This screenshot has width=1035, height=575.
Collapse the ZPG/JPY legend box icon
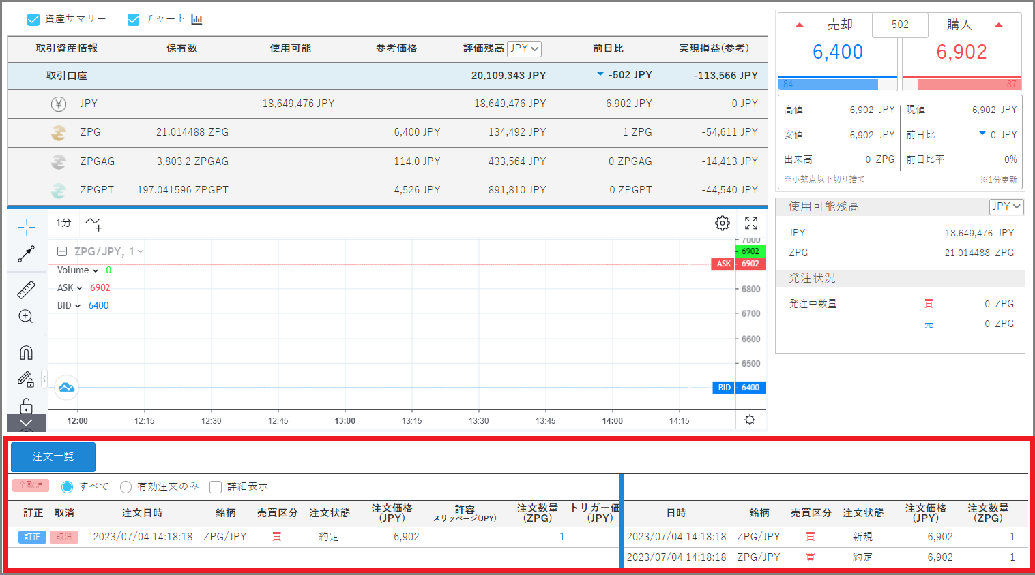[62, 252]
